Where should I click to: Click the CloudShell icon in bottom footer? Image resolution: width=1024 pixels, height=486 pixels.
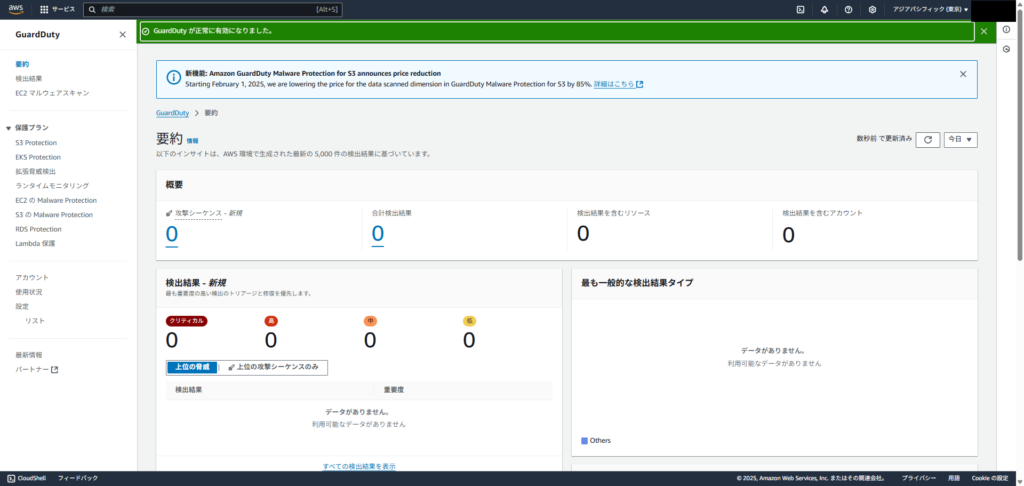coord(11,478)
